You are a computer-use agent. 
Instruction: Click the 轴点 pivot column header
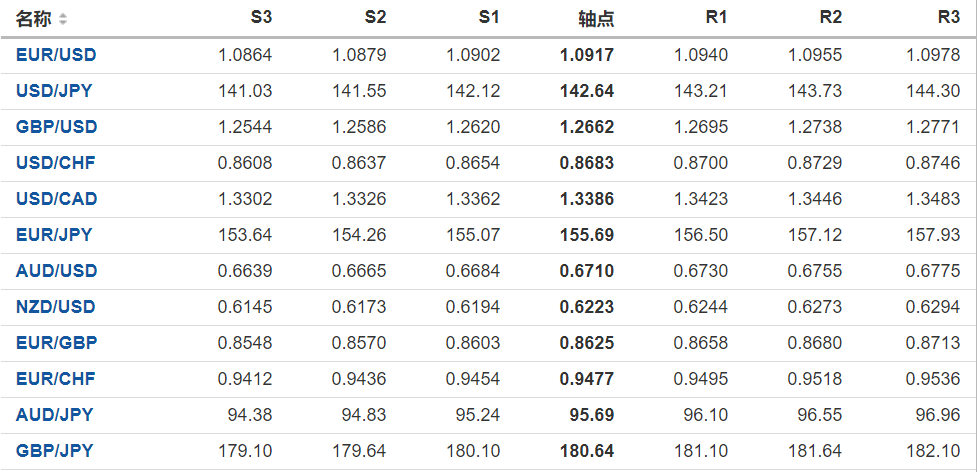pyautogui.click(x=596, y=19)
